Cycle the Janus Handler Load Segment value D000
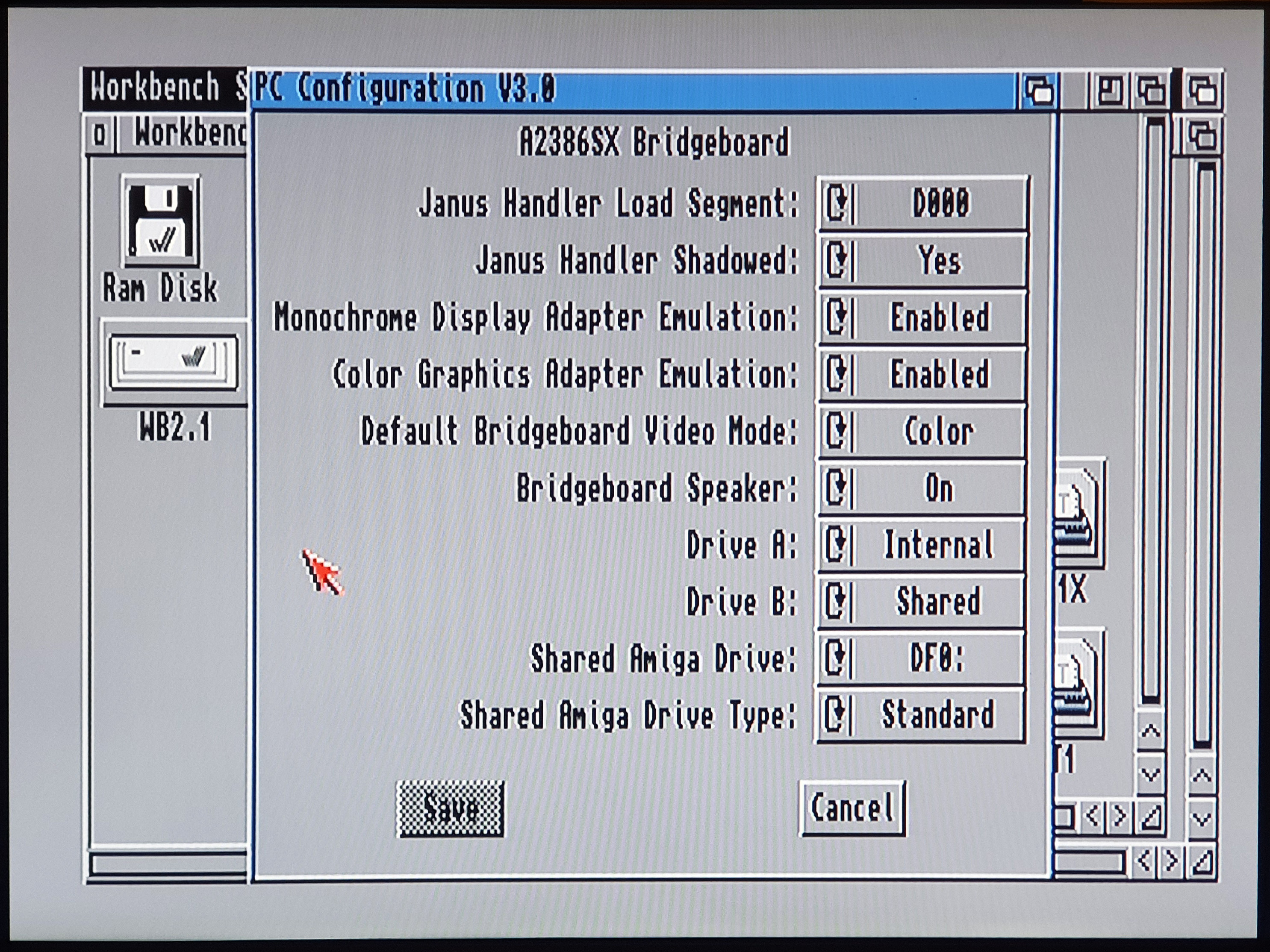Image resolution: width=1270 pixels, height=952 pixels. (922, 203)
